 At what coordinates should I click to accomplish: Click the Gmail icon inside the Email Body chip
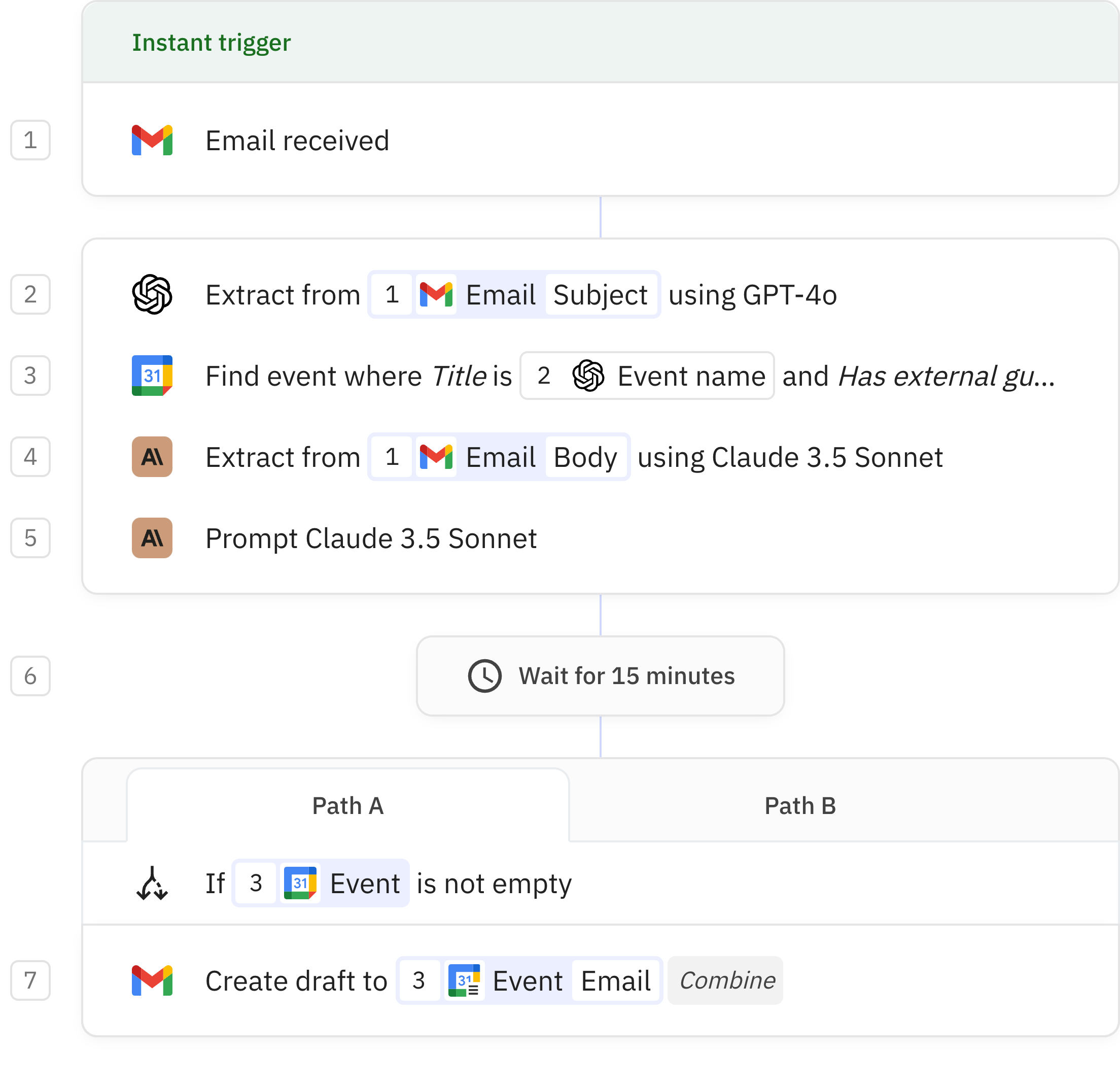coord(436,457)
